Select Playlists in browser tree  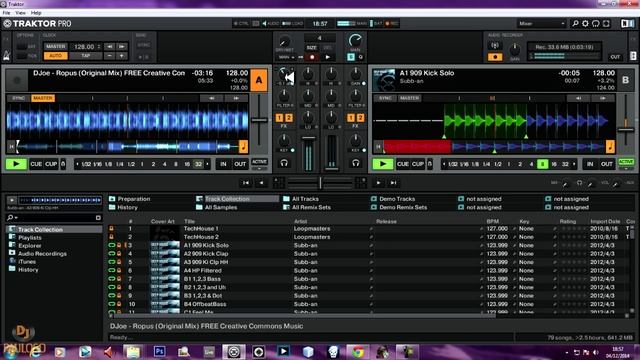coord(30,238)
